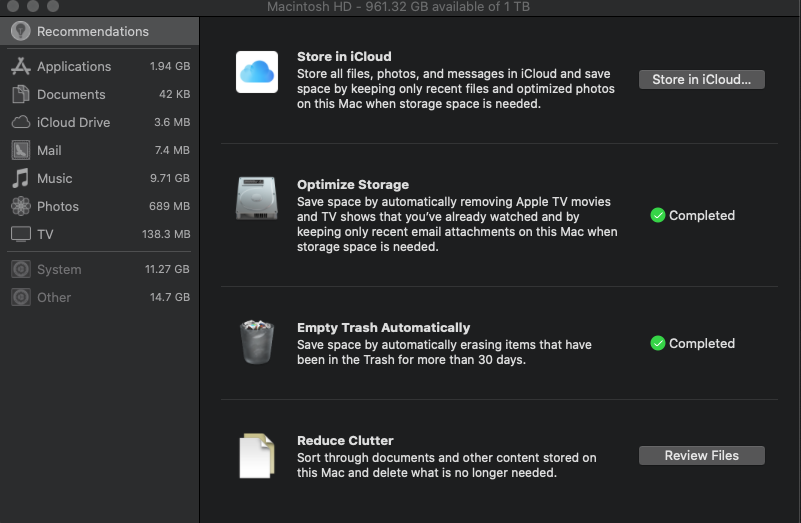Click the Empty Trash Automatically trash icon

tap(257, 341)
